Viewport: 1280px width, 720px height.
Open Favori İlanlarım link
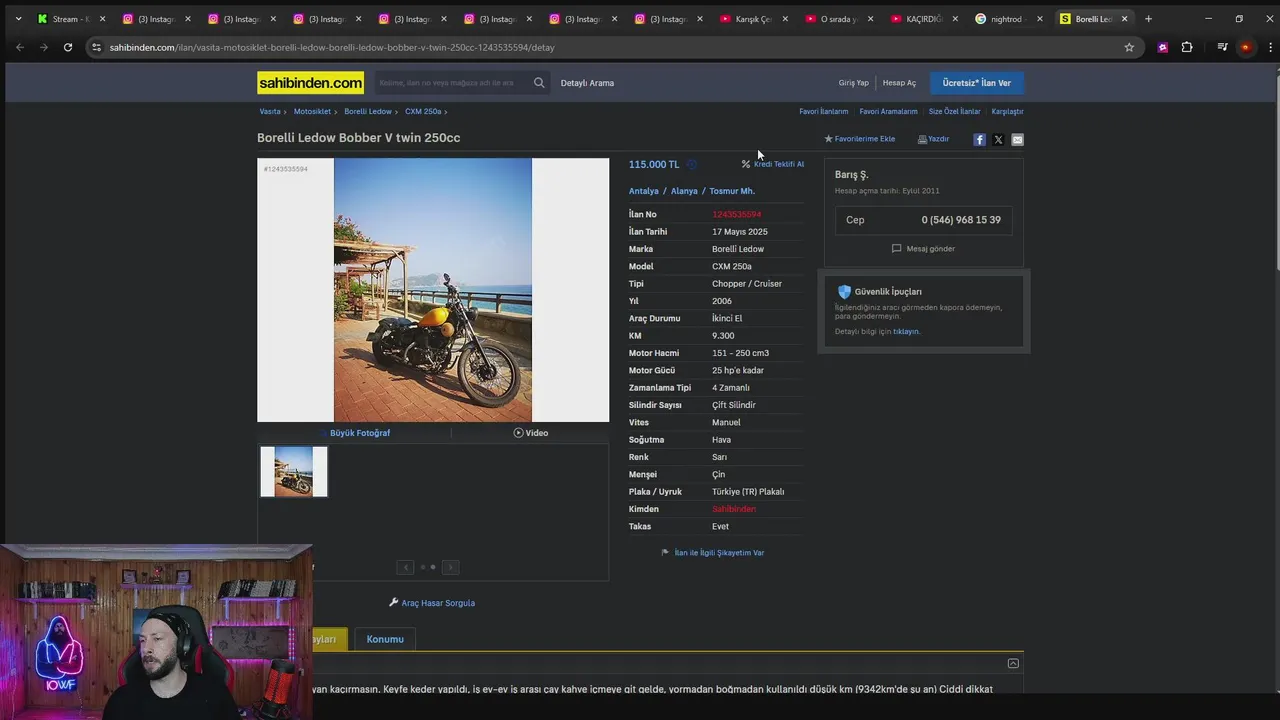pos(824,112)
